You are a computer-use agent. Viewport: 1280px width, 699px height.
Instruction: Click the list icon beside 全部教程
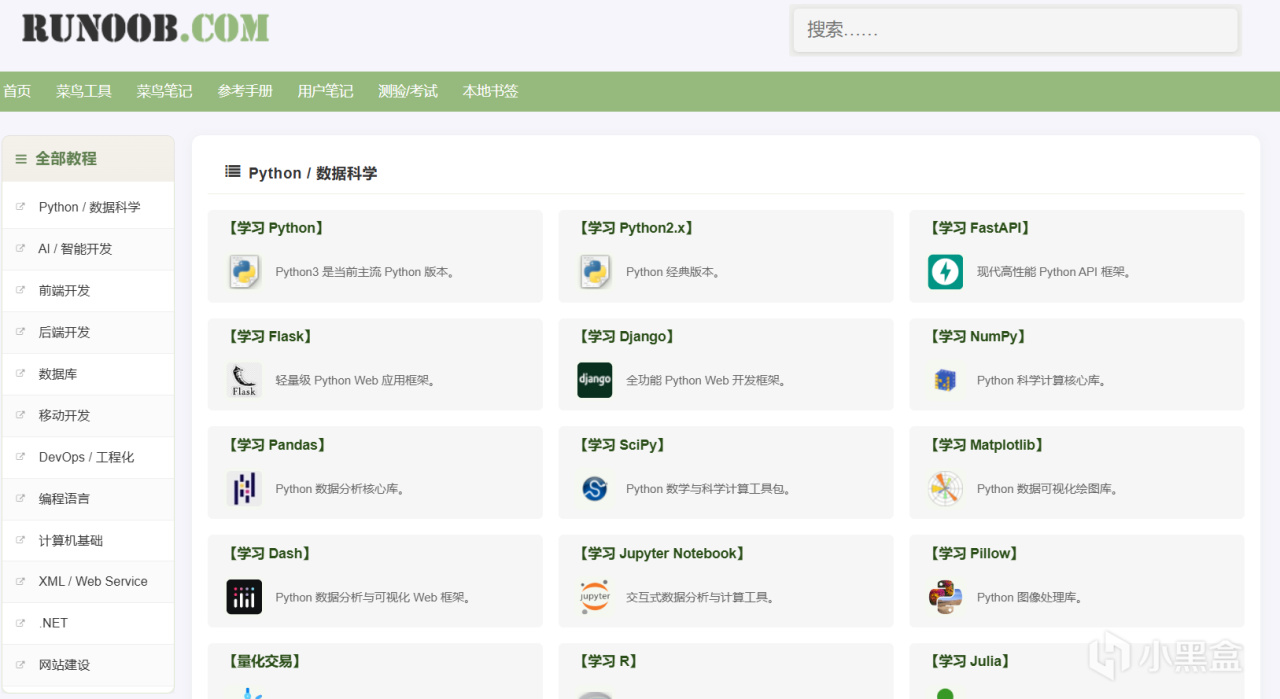click(21, 159)
